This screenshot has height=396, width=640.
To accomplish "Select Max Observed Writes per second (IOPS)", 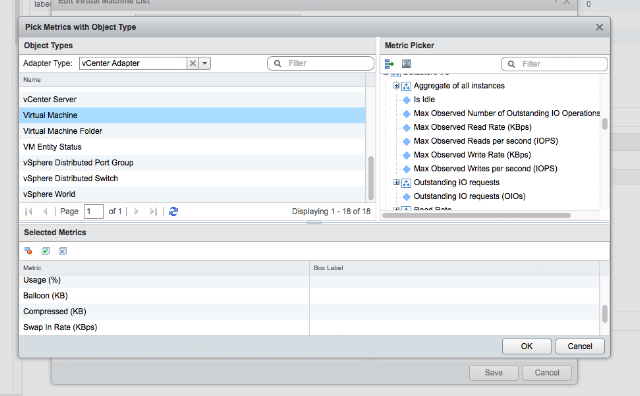I will (485, 169).
